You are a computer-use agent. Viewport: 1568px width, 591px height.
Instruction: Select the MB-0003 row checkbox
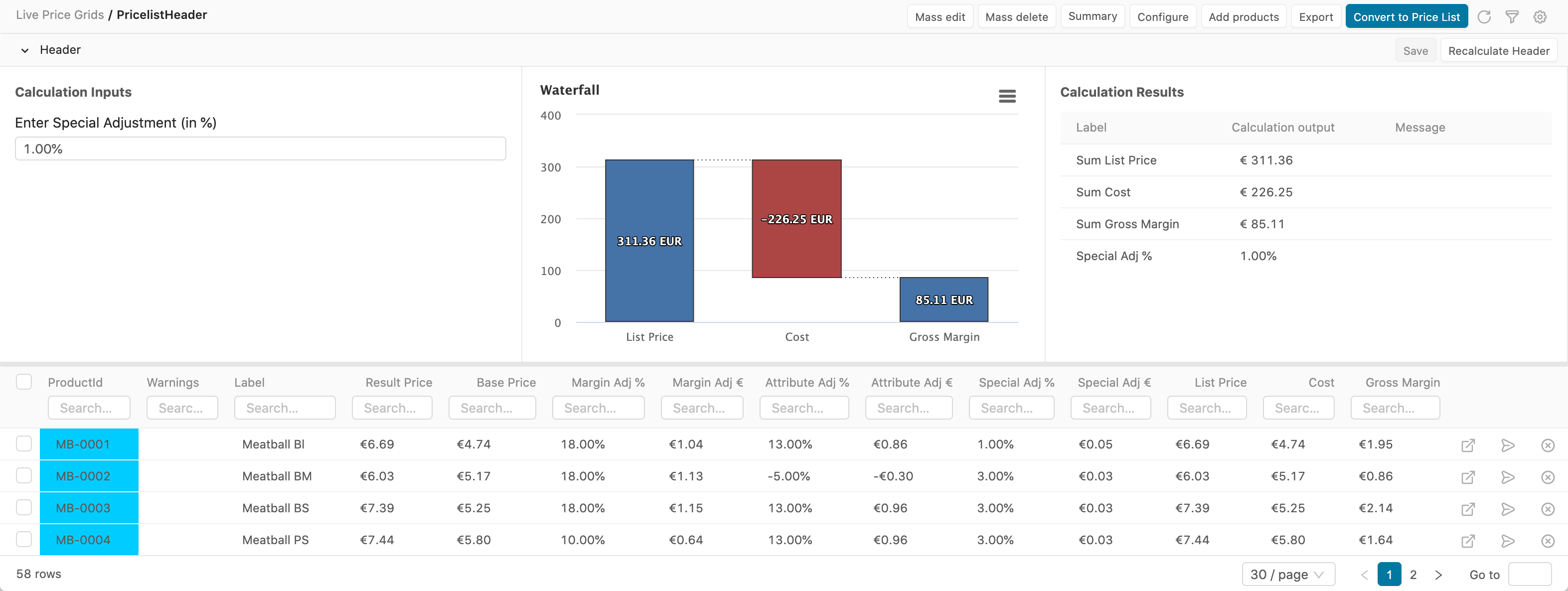pyautogui.click(x=24, y=507)
